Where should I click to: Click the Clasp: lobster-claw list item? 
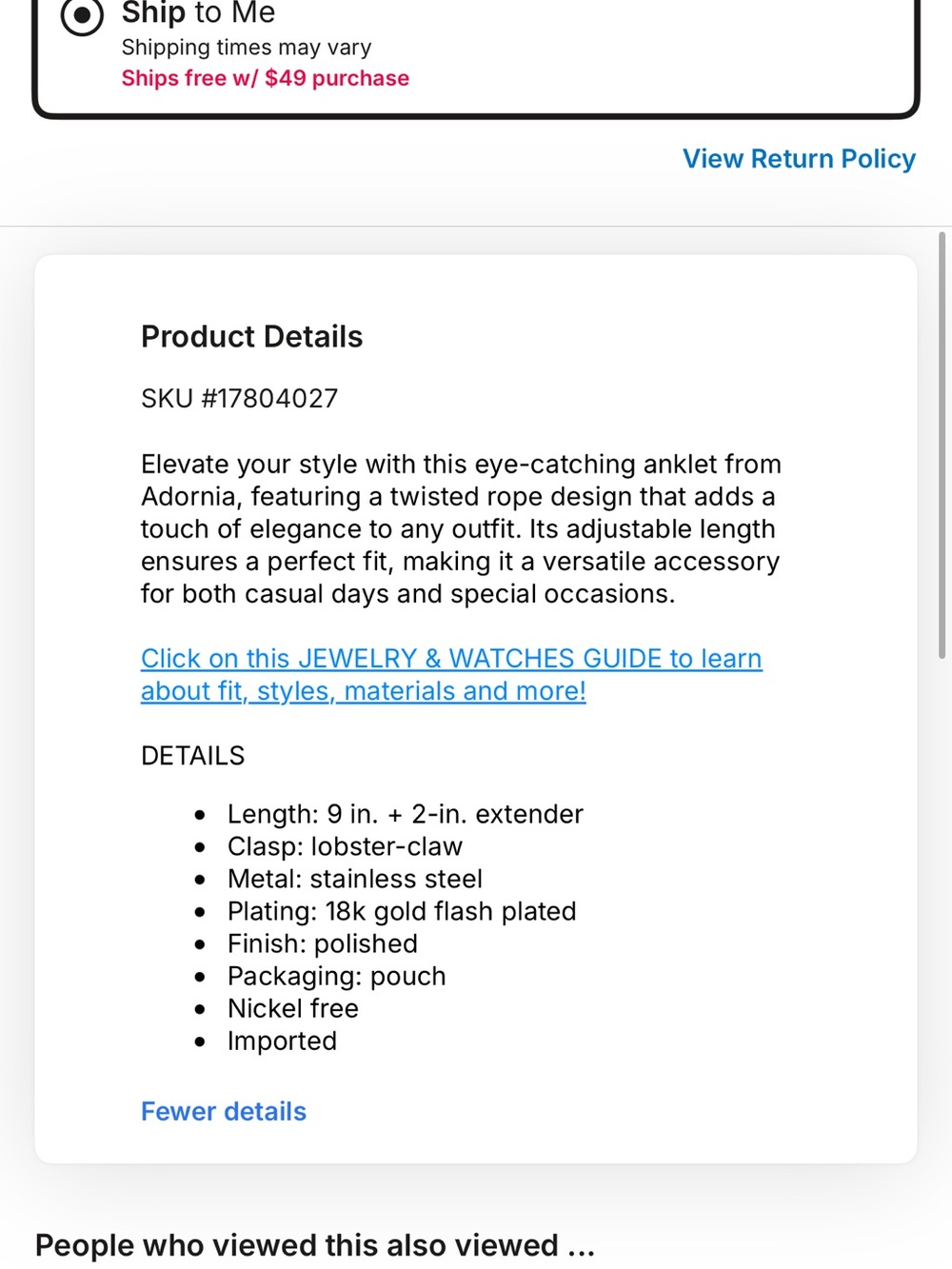[x=345, y=846]
